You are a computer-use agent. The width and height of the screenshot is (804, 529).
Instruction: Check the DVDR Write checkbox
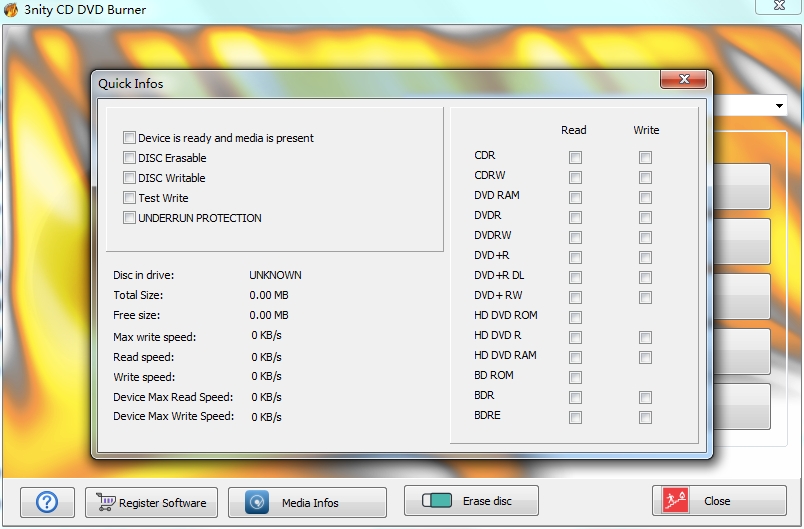point(645,217)
